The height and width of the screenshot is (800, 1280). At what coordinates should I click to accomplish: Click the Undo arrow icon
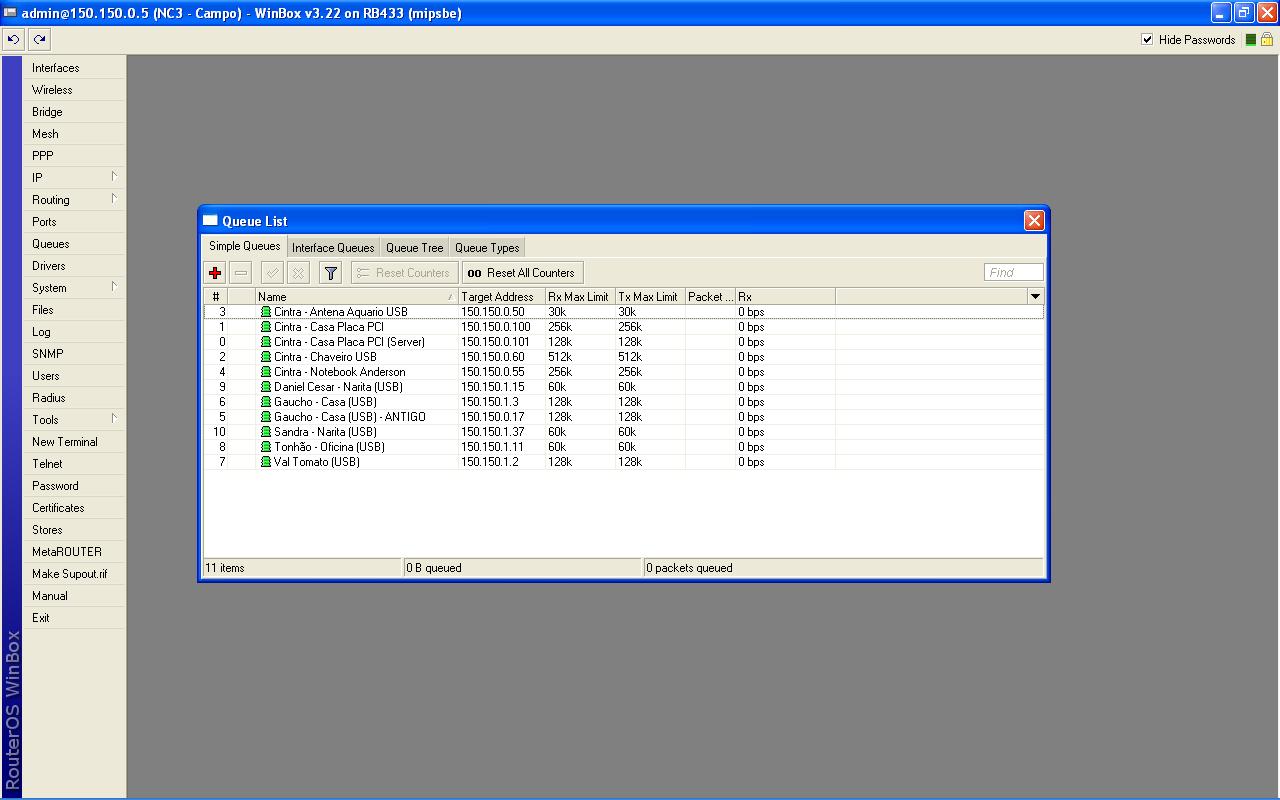13,40
